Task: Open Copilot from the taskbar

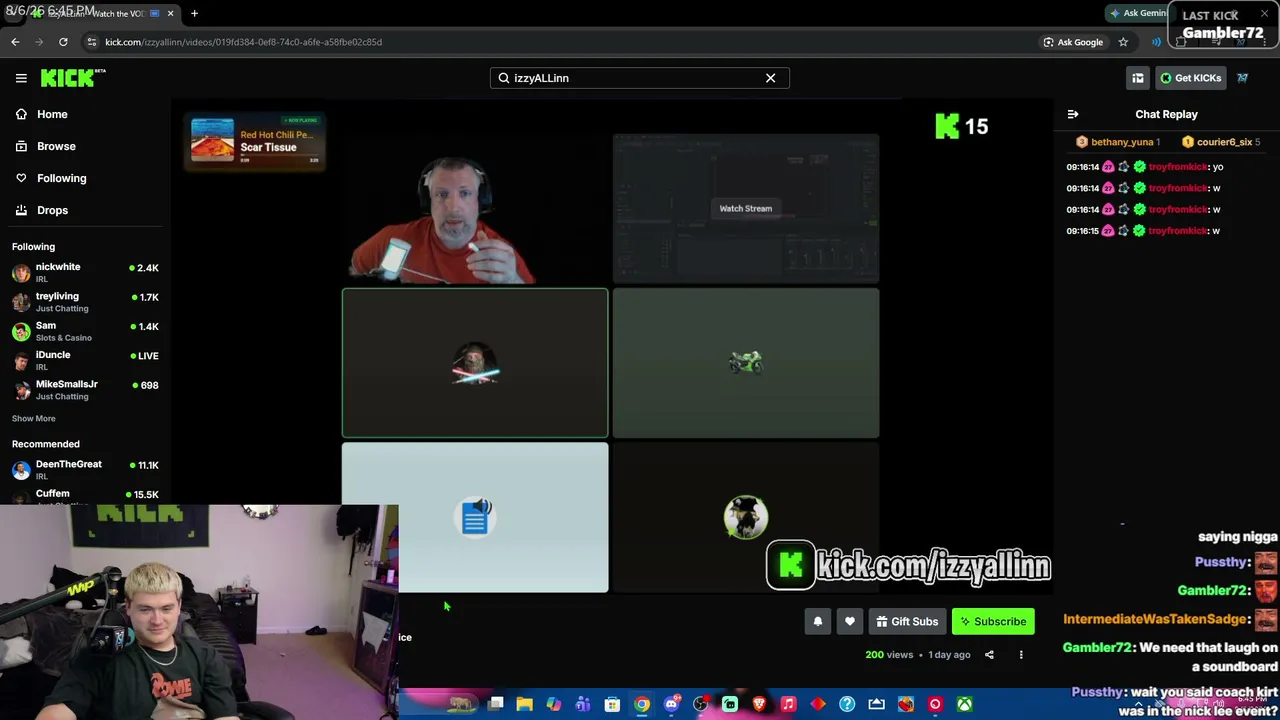Action: (553, 704)
